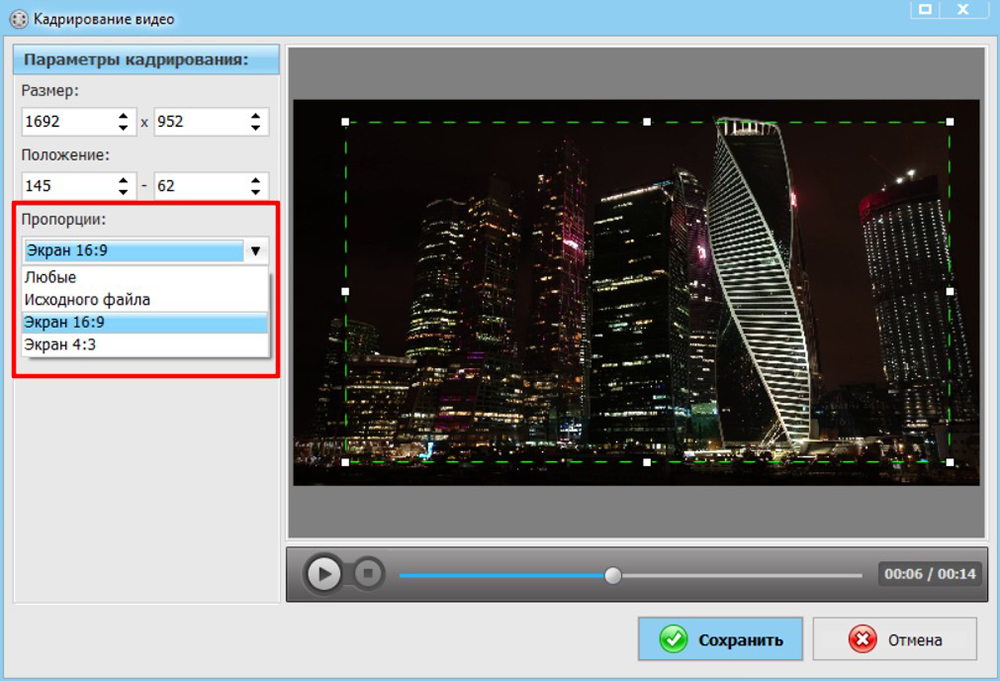Decrease Y position with down arrow
Screen dimensions: 1000x681
255,193
